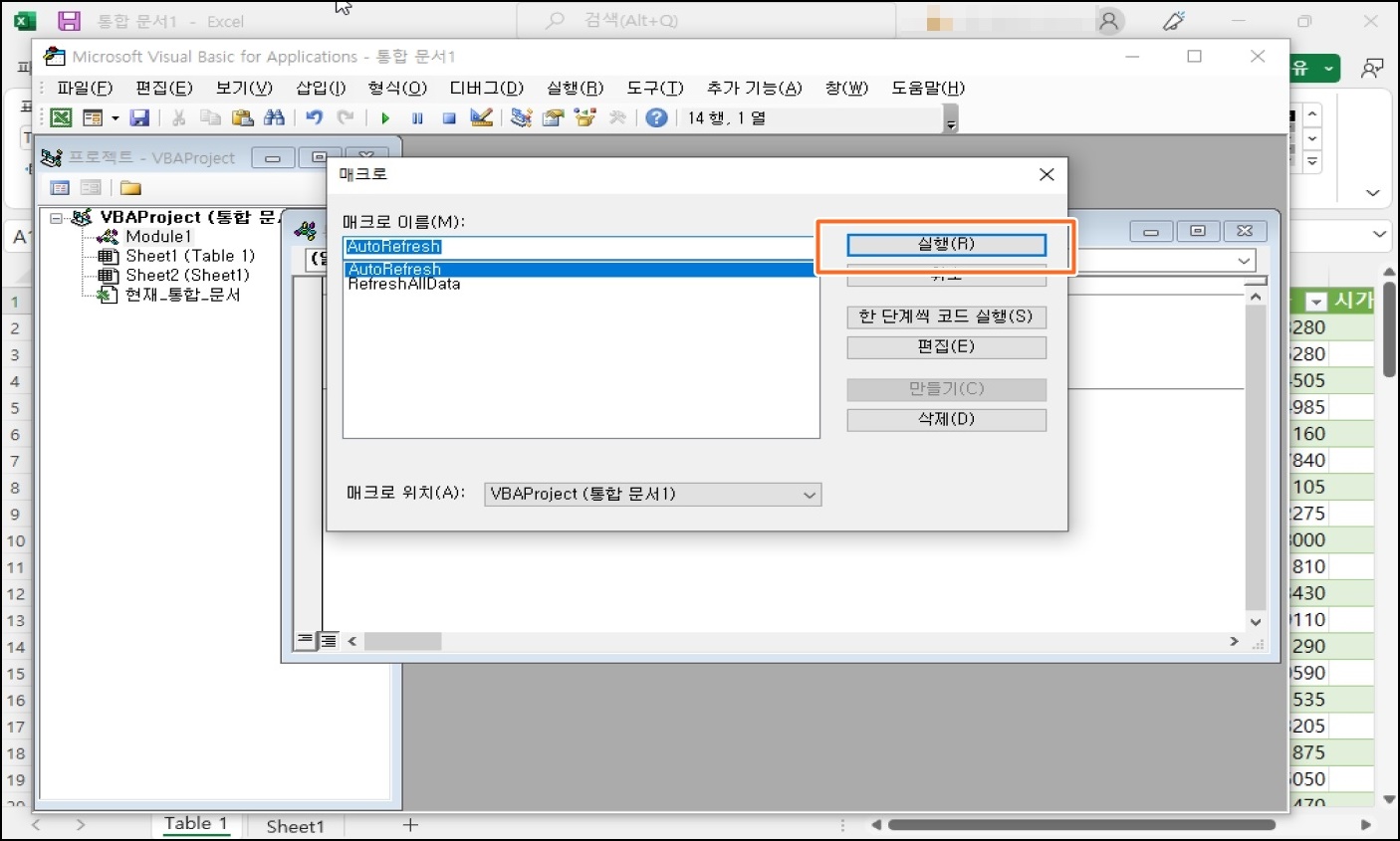Click the Paste clipboard icon
The image size is (1400, 841).
tap(242, 118)
